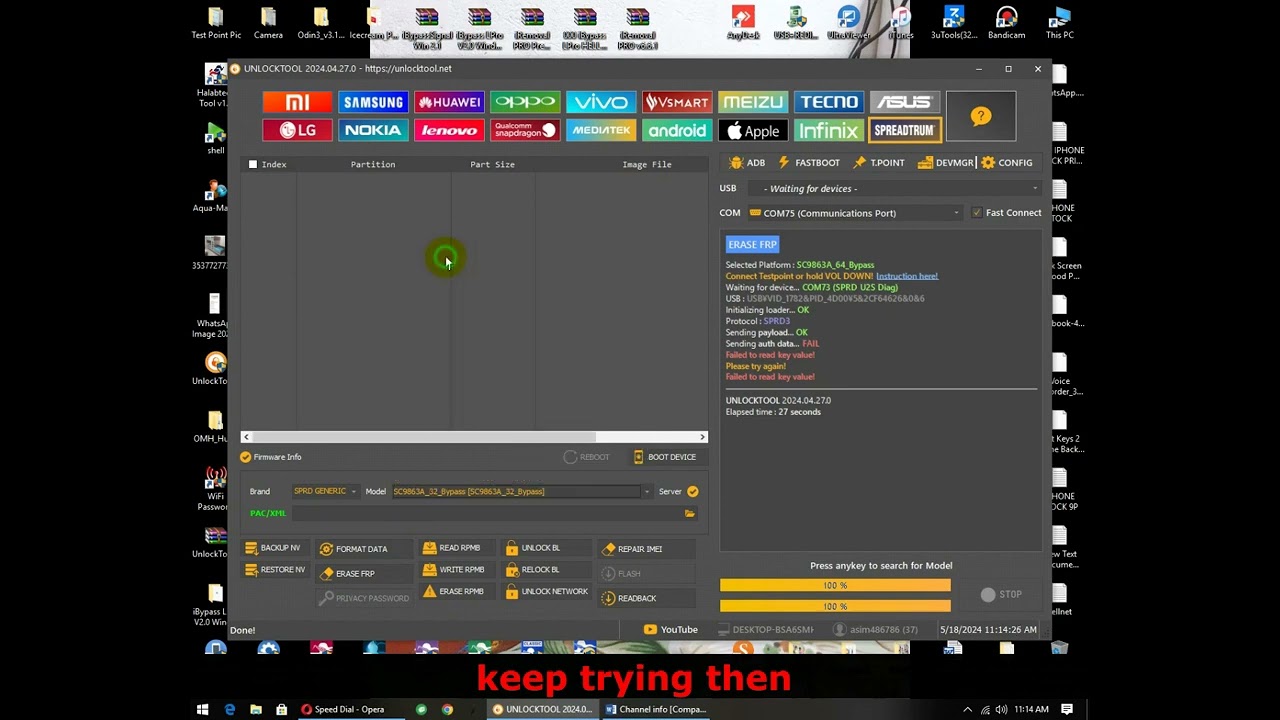
Task: Select the LG brand tile
Action: (297, 130)
